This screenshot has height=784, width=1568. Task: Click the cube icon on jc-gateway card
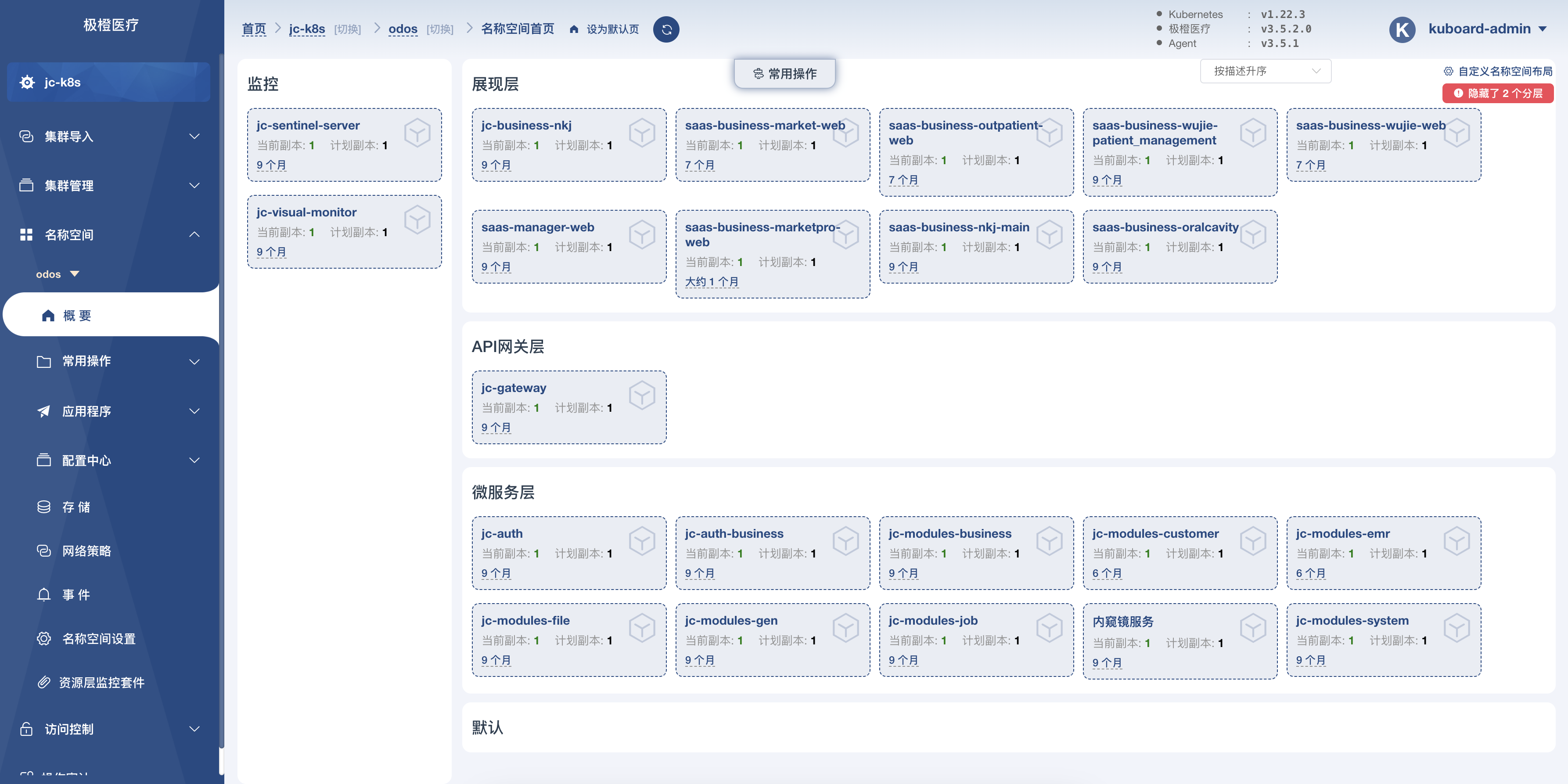click(x=642, y=395)
